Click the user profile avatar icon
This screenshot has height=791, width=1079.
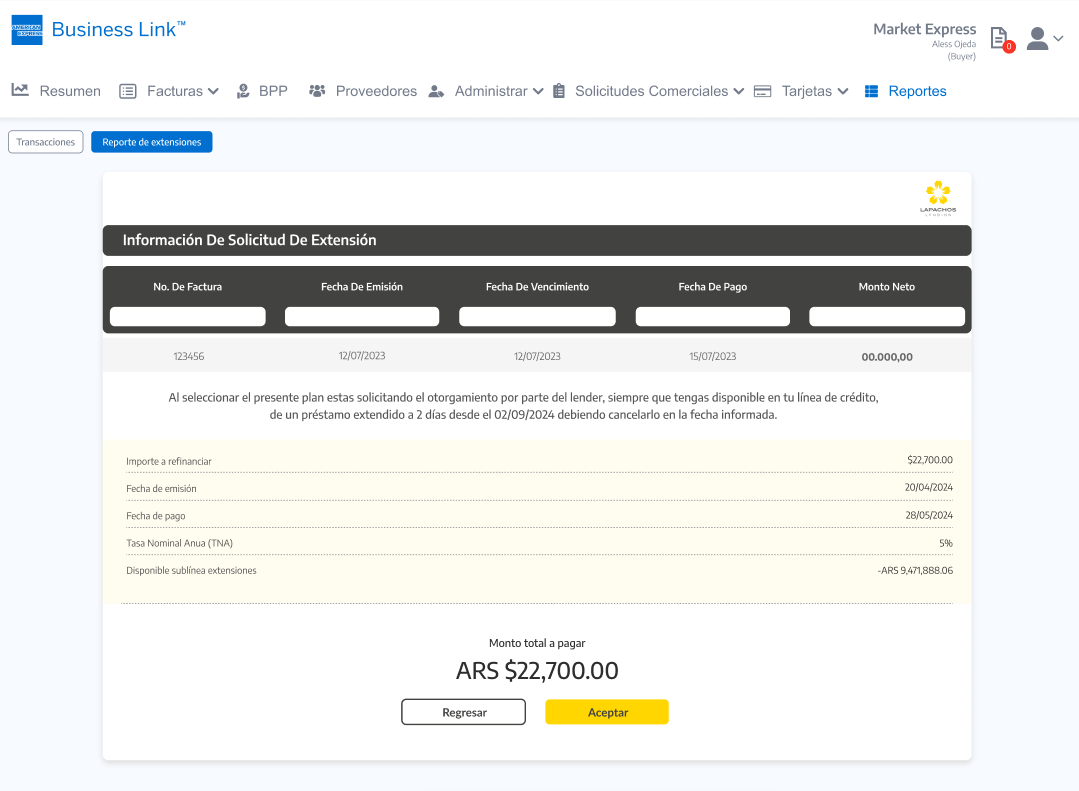(x=1037, y=38)
